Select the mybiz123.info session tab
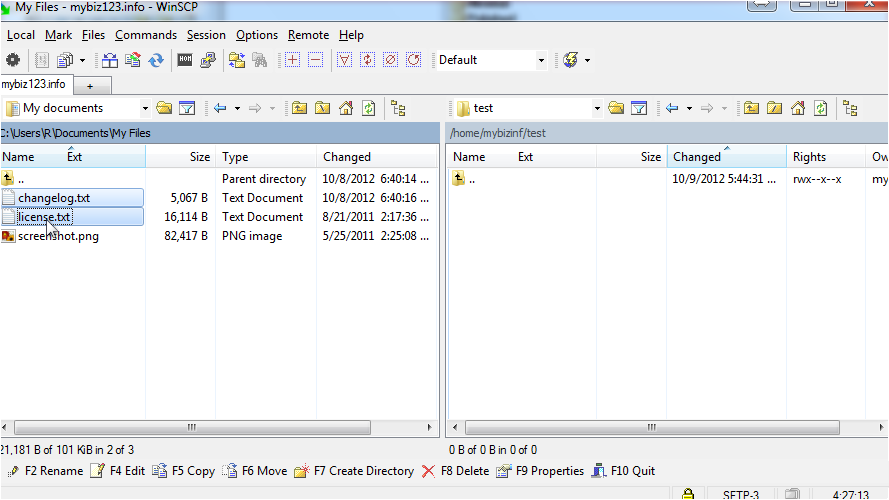This screenshot has width=889, height=500. click(x=36, y=84)
